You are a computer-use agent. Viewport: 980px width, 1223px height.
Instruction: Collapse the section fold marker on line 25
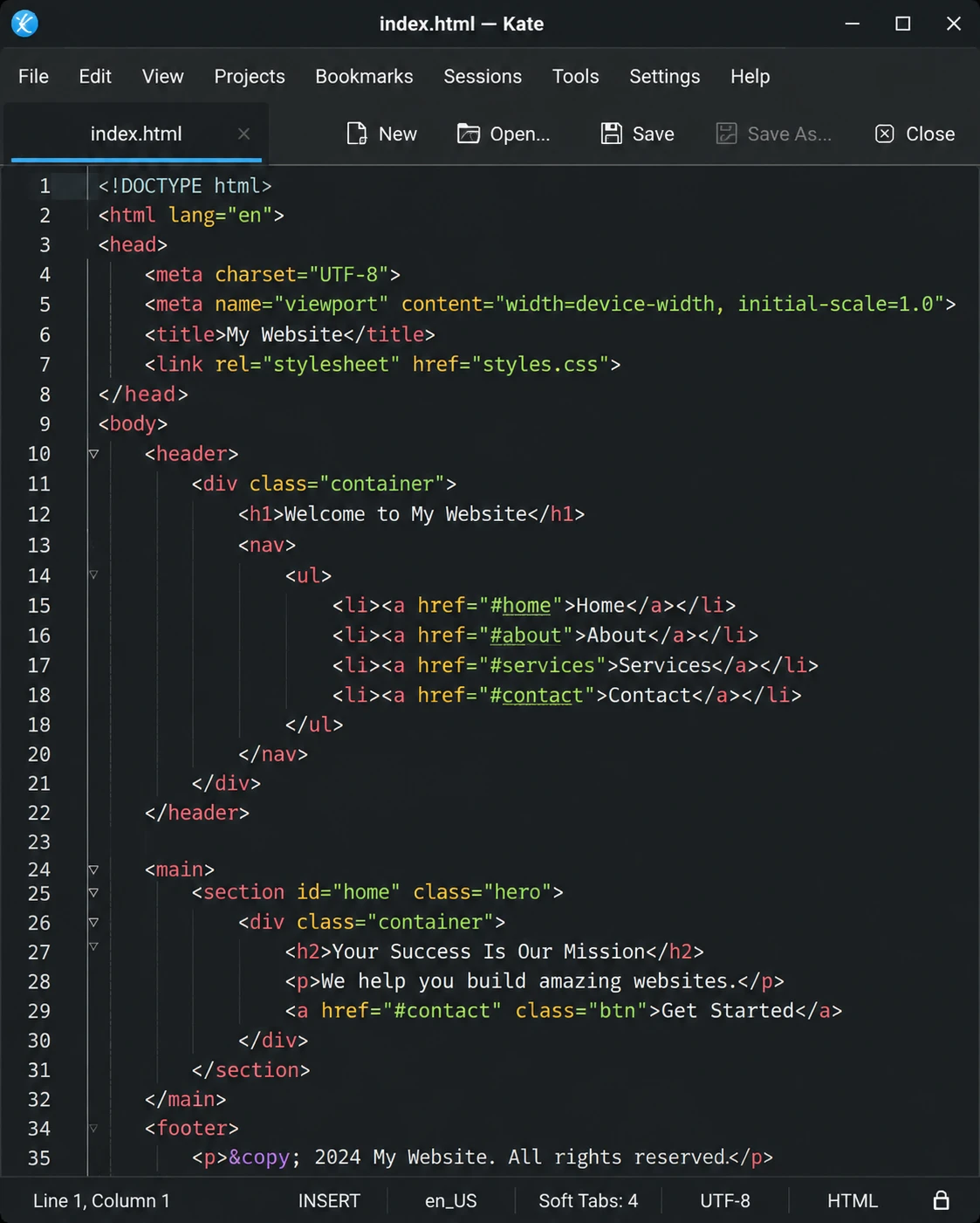tap(93, 892)
